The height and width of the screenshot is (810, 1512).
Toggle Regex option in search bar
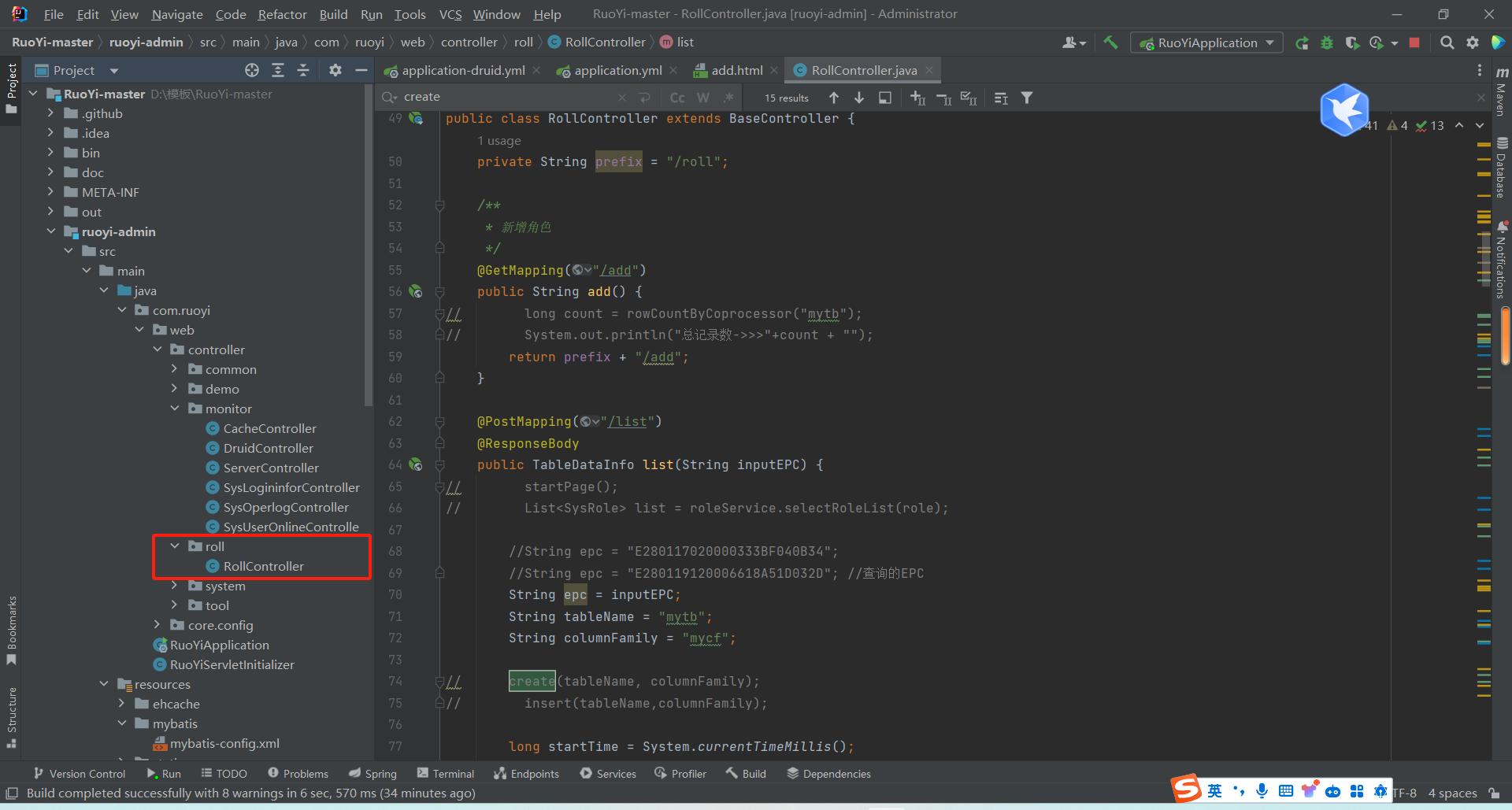click(x=728, y=98)
